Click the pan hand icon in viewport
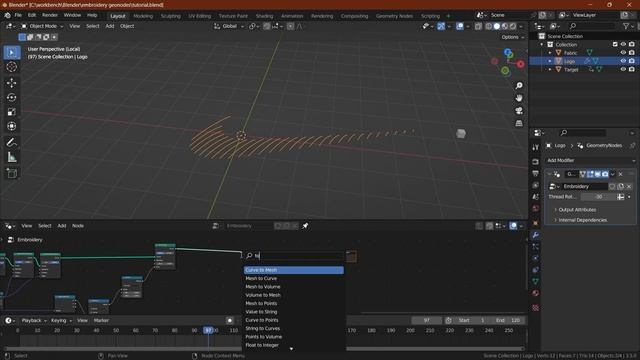The height and width of the screenshot is (360, 640). [519, 98]
